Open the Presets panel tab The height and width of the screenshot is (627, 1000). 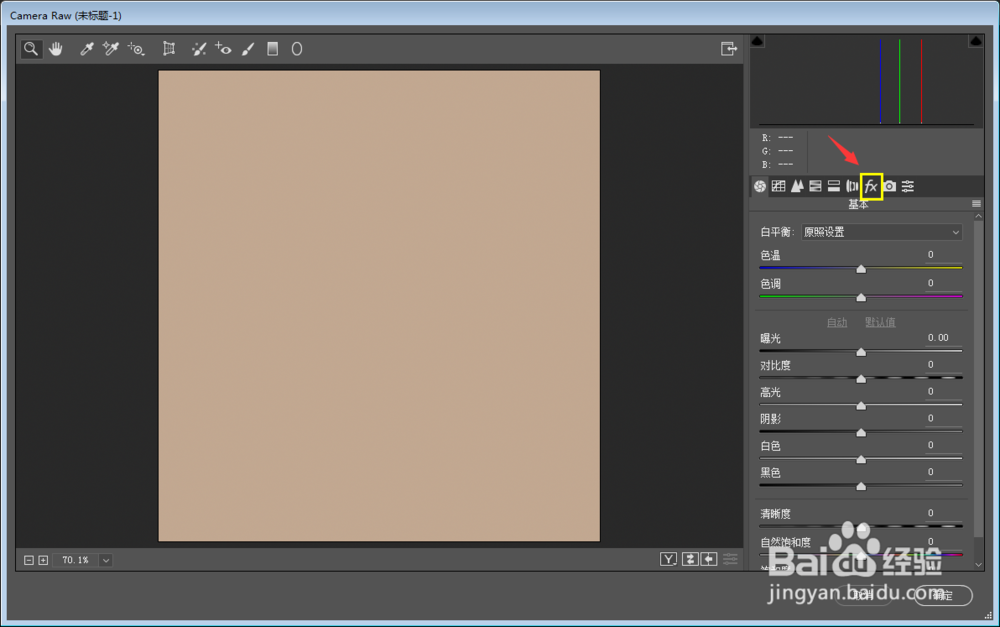pyautogui.click(x=908, y=186)
